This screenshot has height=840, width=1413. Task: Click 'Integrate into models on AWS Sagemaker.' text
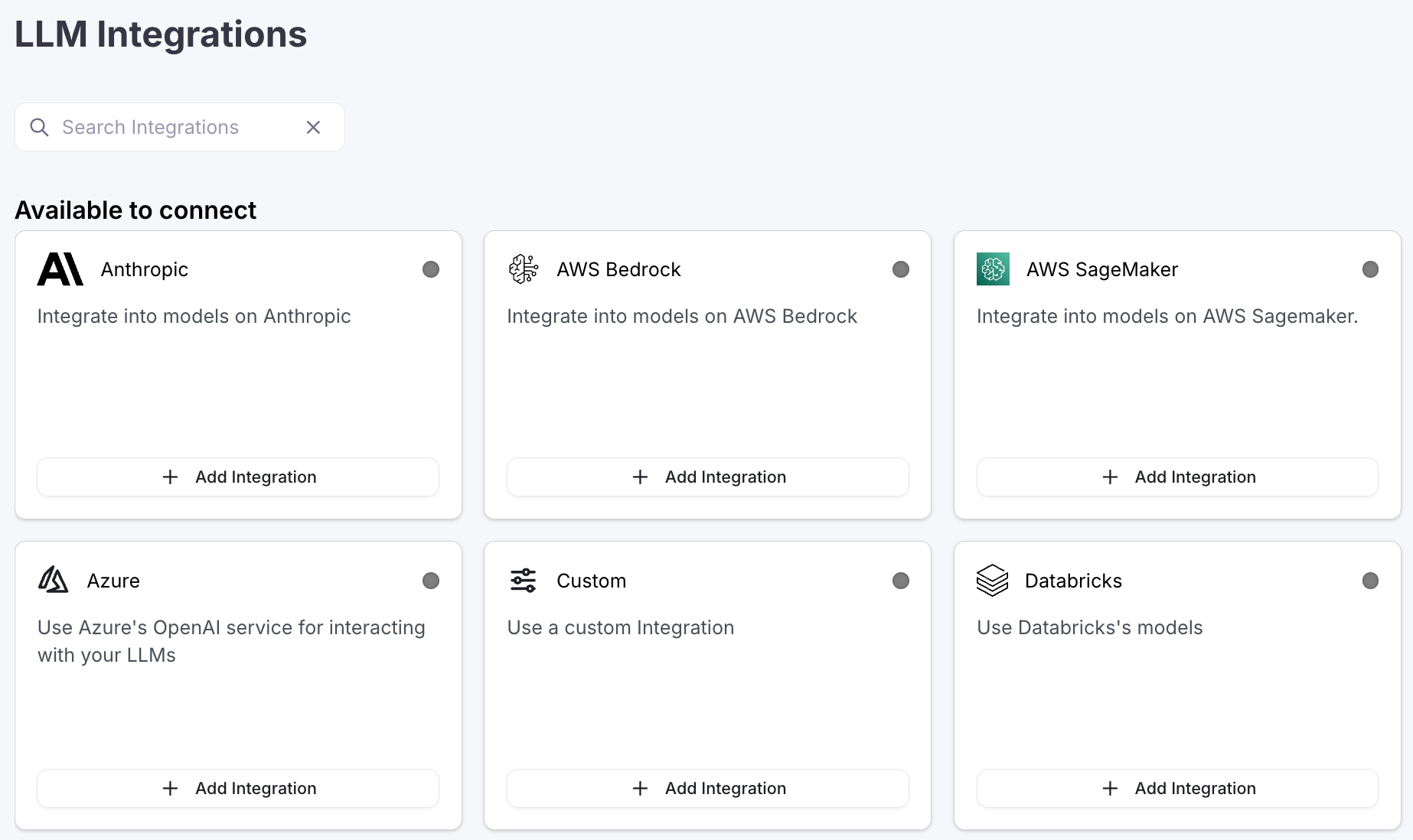pyautogui.click(x=1167, y=316)
